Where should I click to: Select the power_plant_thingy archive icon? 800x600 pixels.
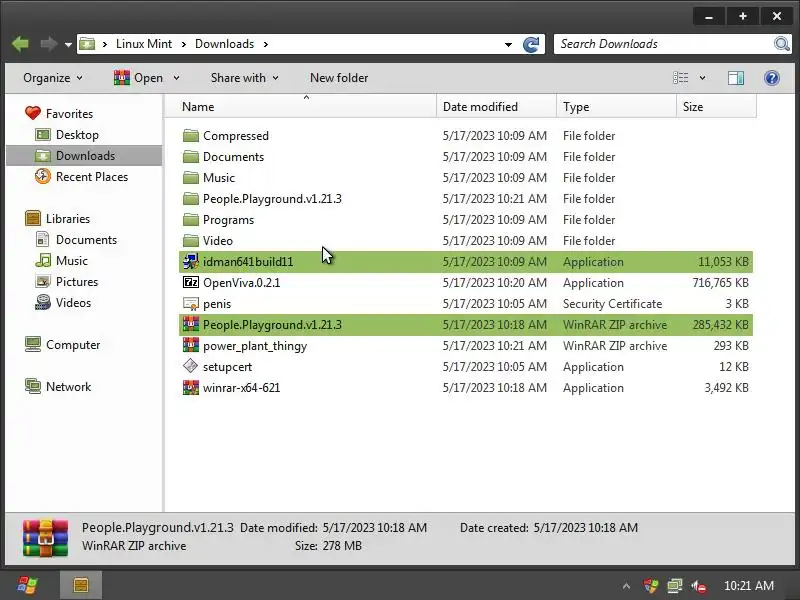(191, 345)
